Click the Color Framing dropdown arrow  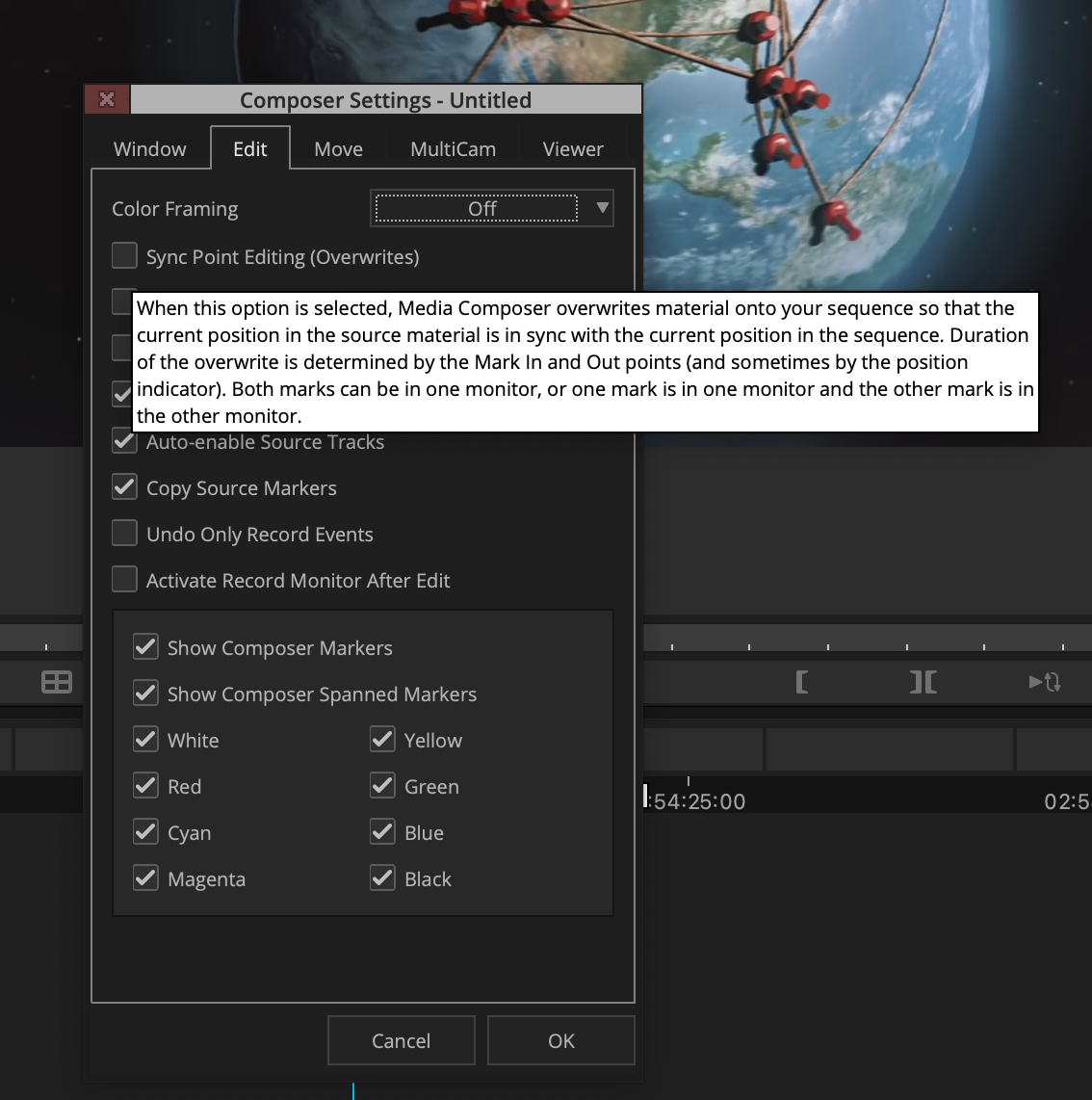[602, 208]
